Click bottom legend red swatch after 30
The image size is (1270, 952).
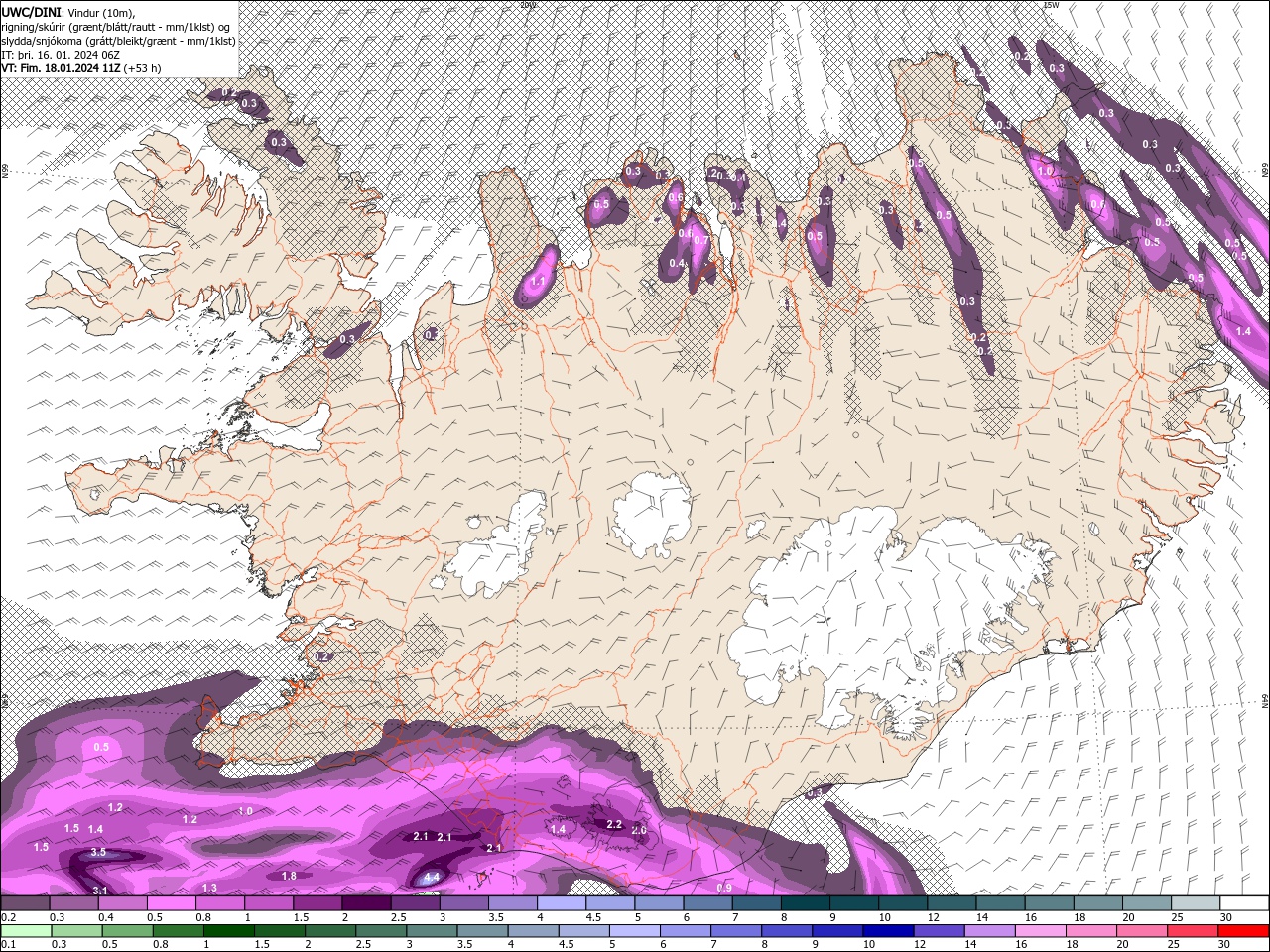(x=1242, y=931)
